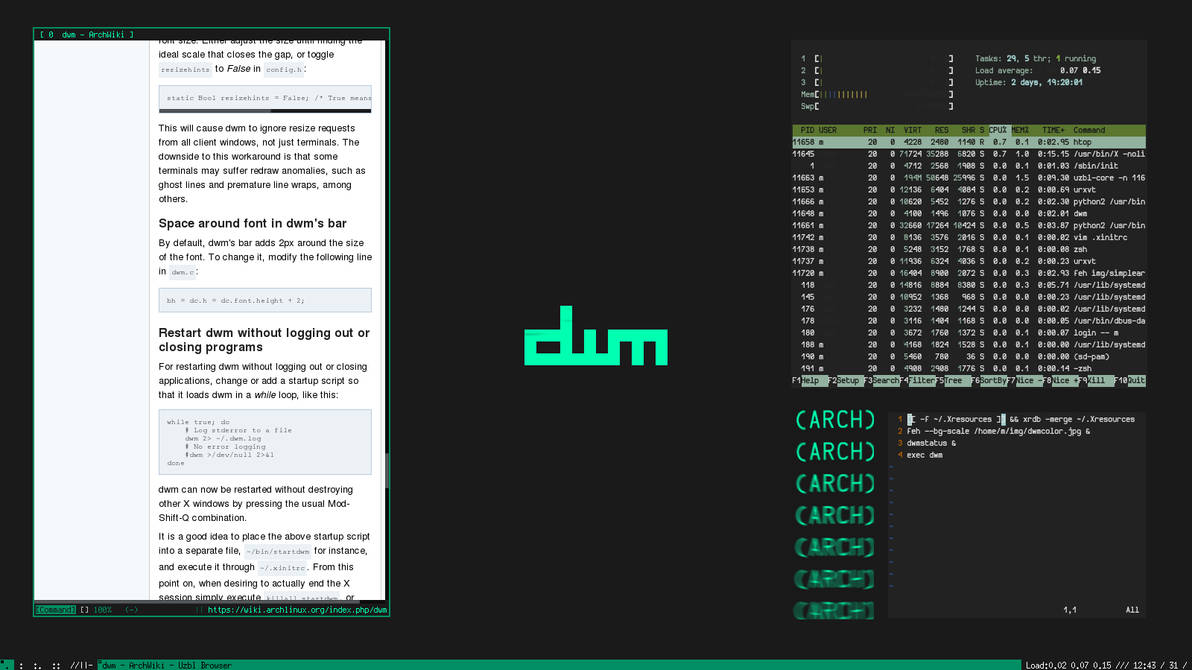Select the vim .xinitrc process row
The width and height of the screenshot is (1192, 670).
[968, 237]
